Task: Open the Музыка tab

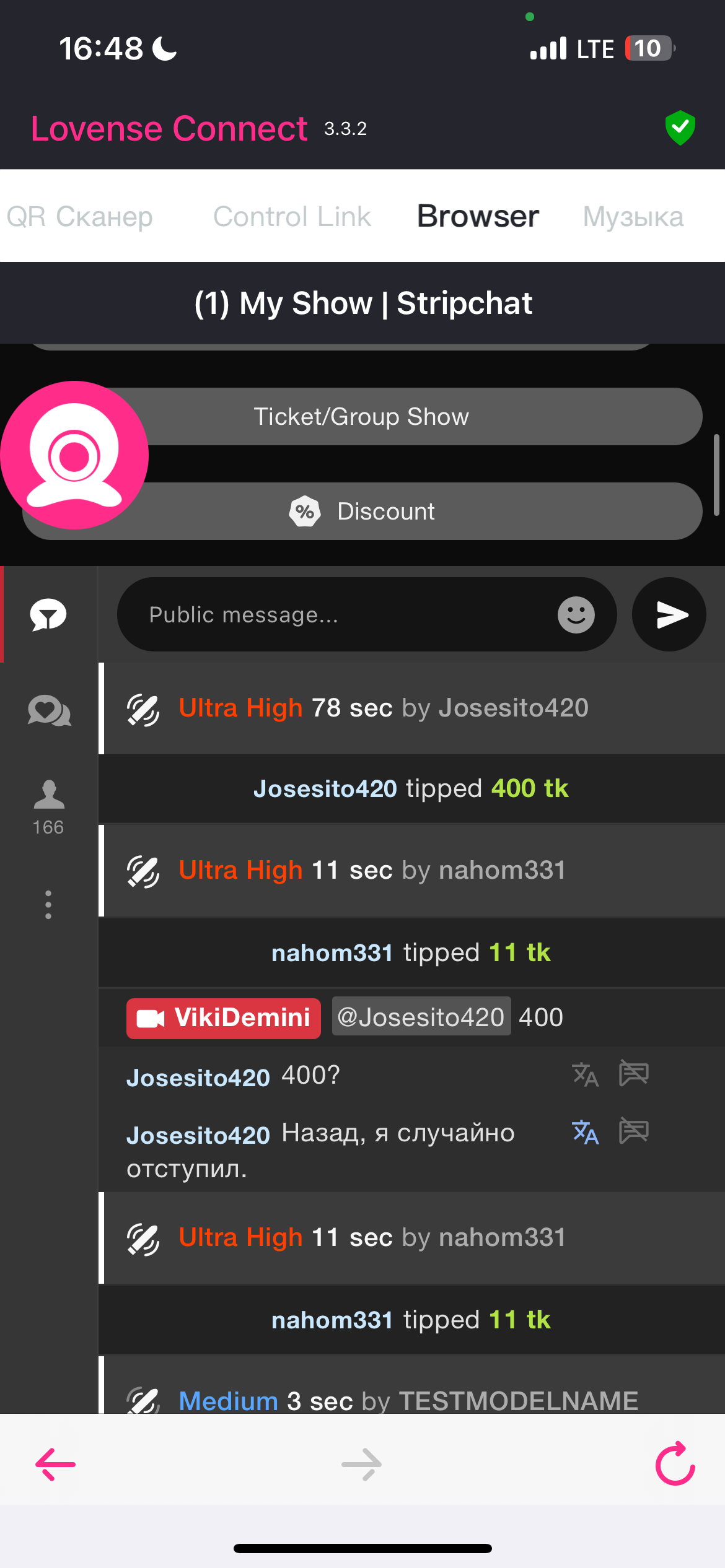Action: point(633,217)
